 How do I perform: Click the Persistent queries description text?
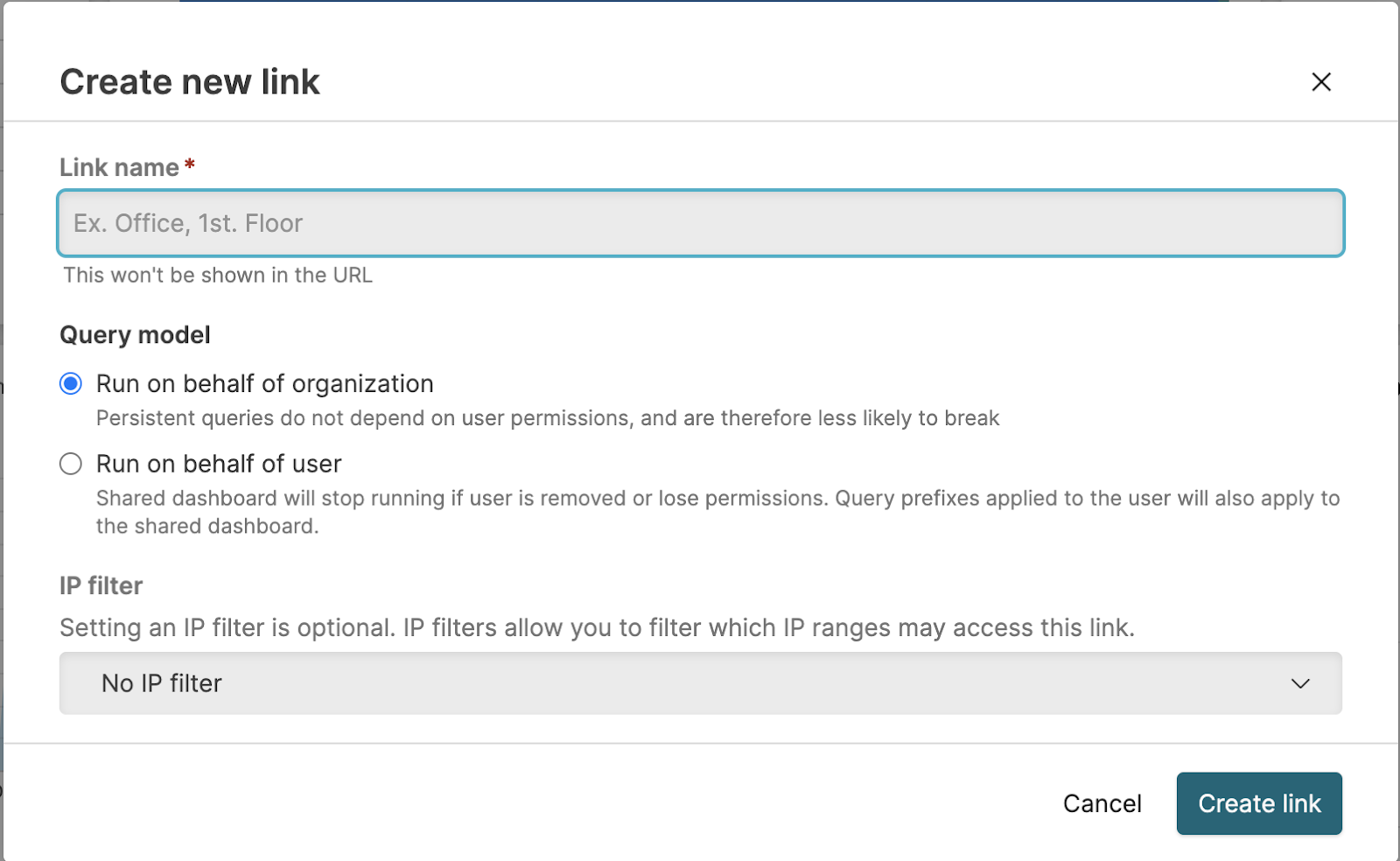[547, 418]
